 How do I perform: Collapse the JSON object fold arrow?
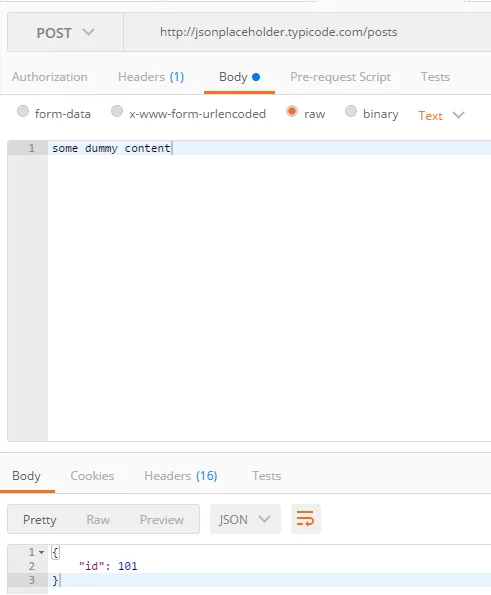coord(41,552)
